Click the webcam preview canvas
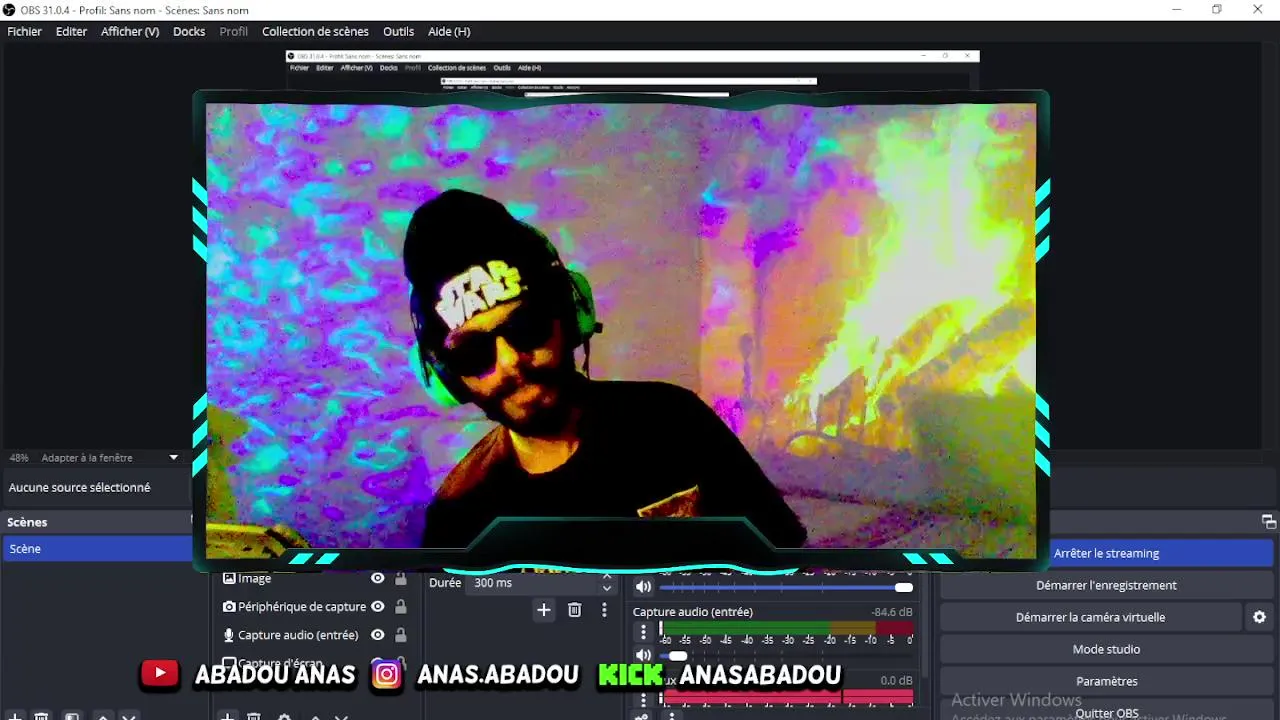 (620, 330)
